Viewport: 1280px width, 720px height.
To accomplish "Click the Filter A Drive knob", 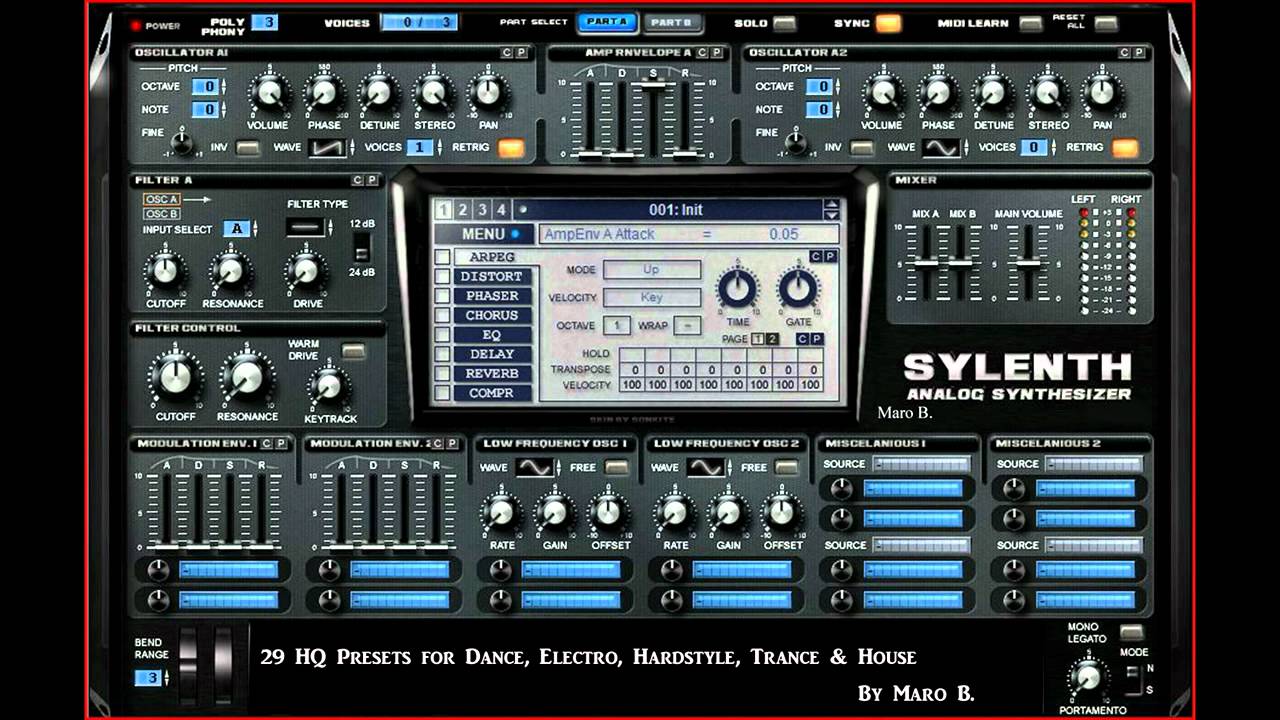I will 305,270.
